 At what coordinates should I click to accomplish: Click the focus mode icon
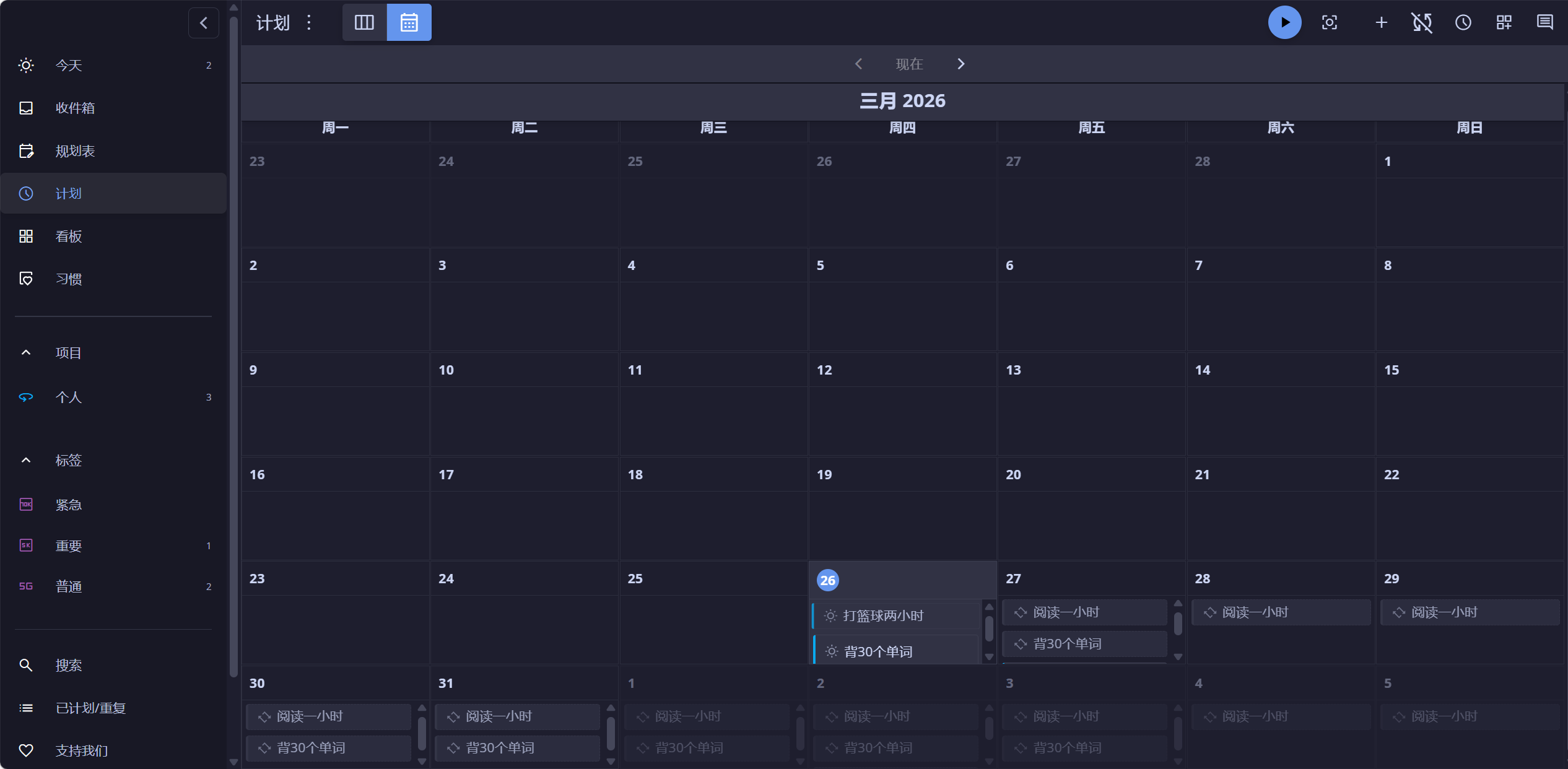pyautogui.click(x=1329, y=23)
